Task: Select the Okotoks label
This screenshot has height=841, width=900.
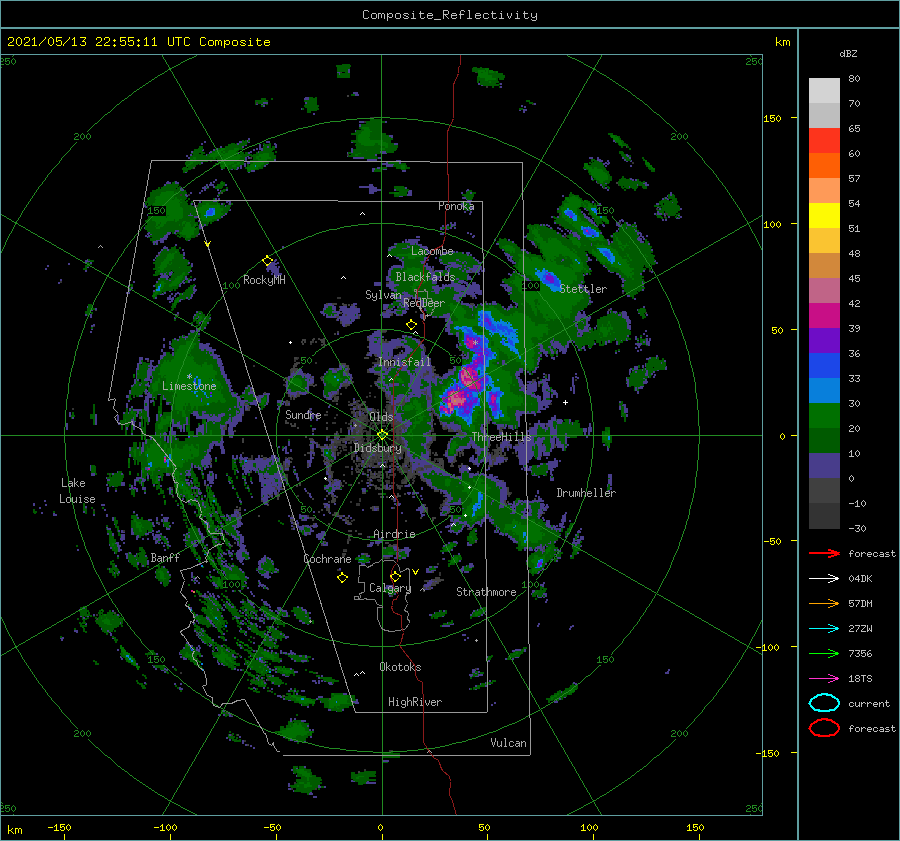Action: 400,667
